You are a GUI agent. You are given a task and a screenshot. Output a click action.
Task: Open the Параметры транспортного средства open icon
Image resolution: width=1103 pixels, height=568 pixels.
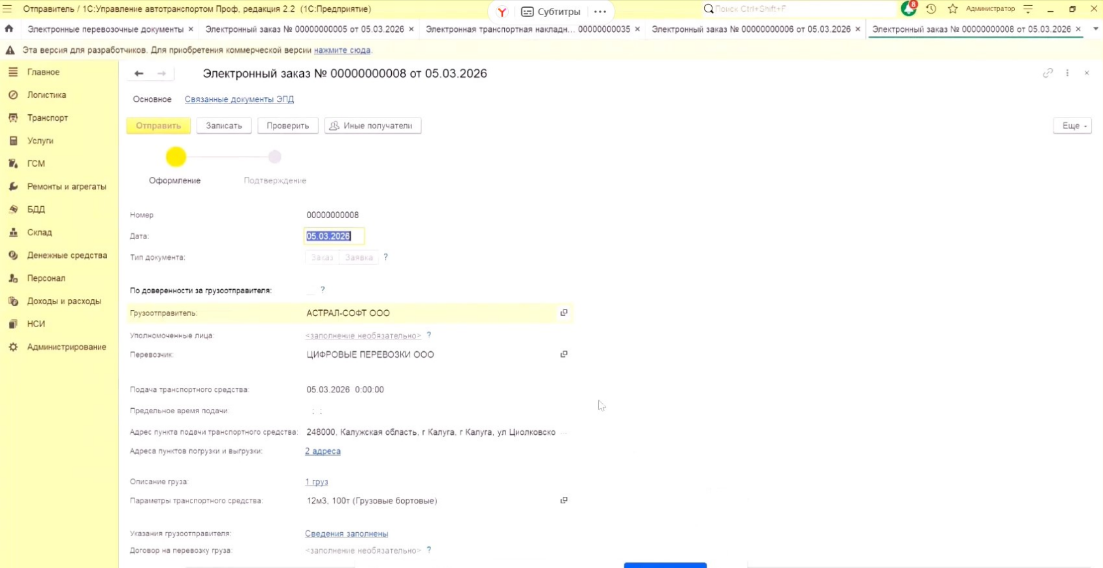pyautogui.click(x=564, y=500)
